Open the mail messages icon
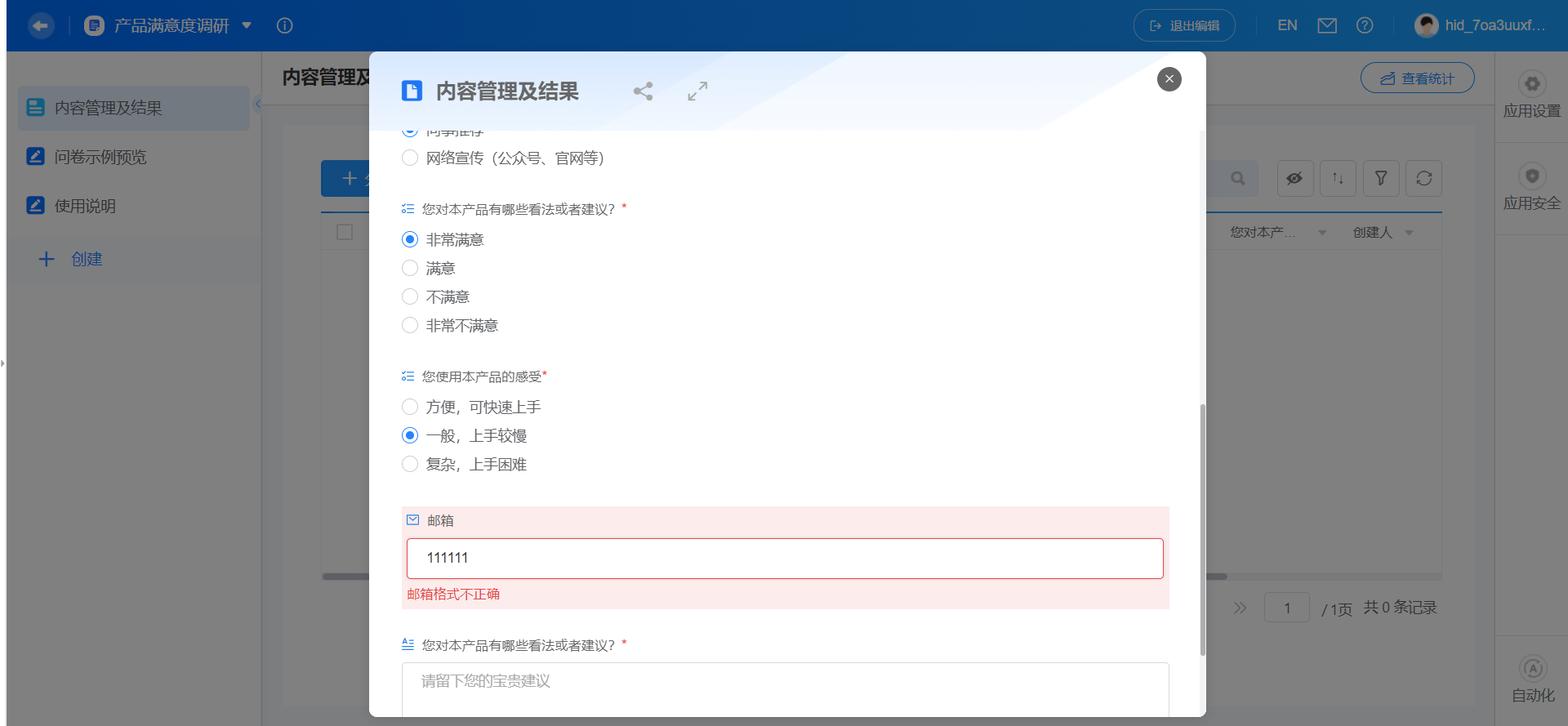Viewport: 1568px width, 726px height. coord(1327,25)
